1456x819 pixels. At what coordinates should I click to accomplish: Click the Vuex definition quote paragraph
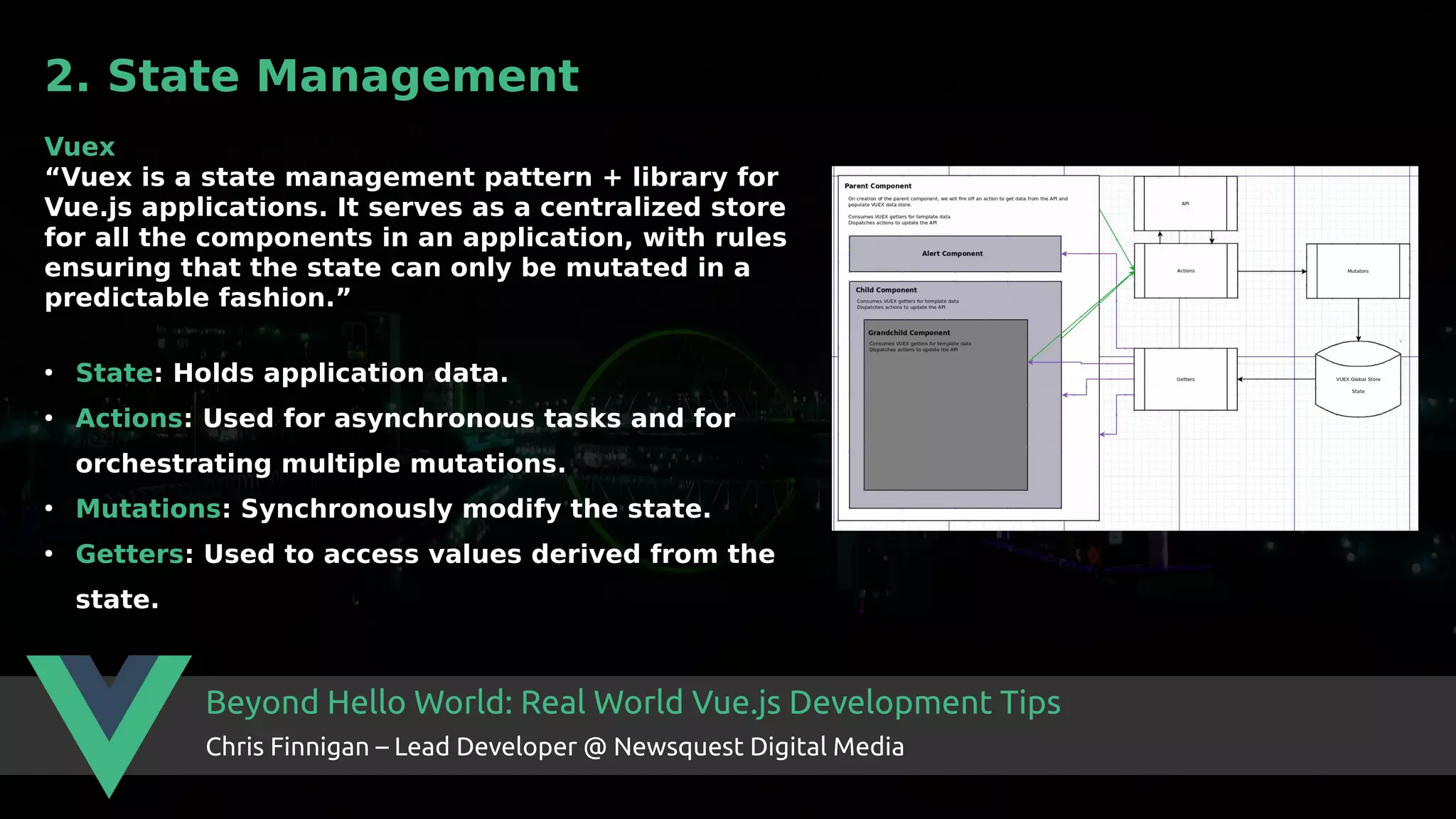click(414, 237)
